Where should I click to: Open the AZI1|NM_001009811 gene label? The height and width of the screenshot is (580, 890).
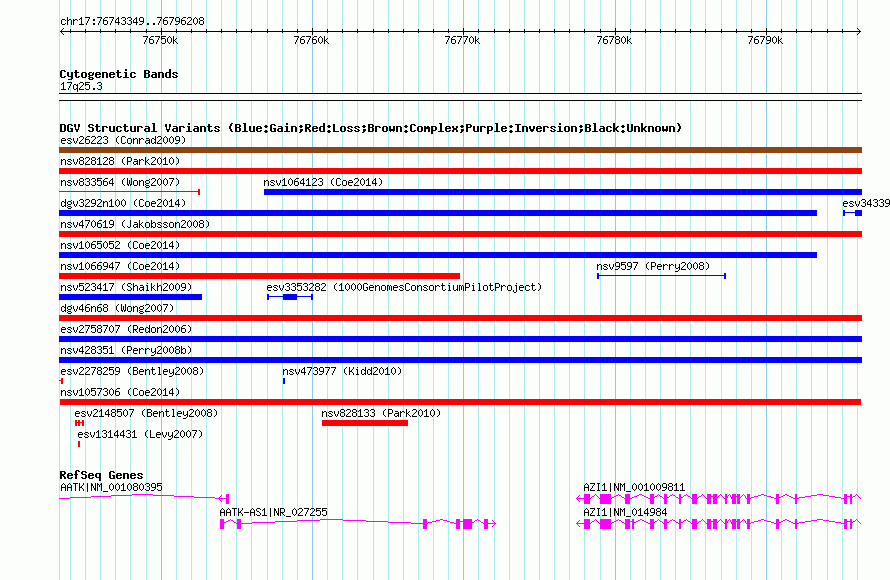634,487
